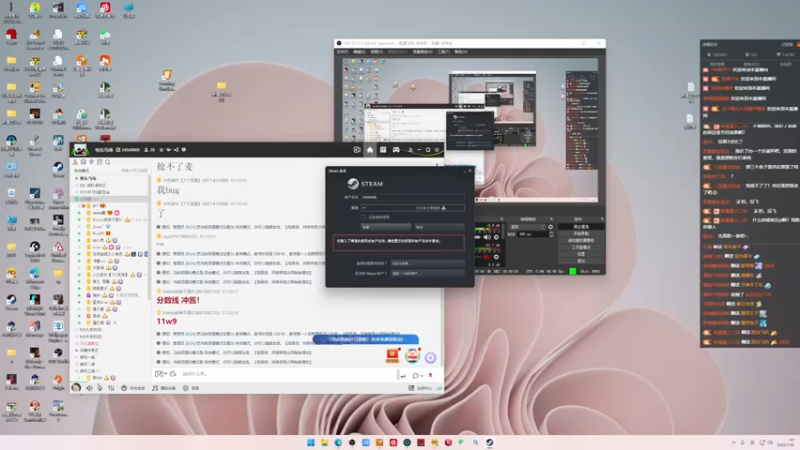Click the free speech button in YY bottom bar
Screen dimensions: 800x450
tap(133, 388)
